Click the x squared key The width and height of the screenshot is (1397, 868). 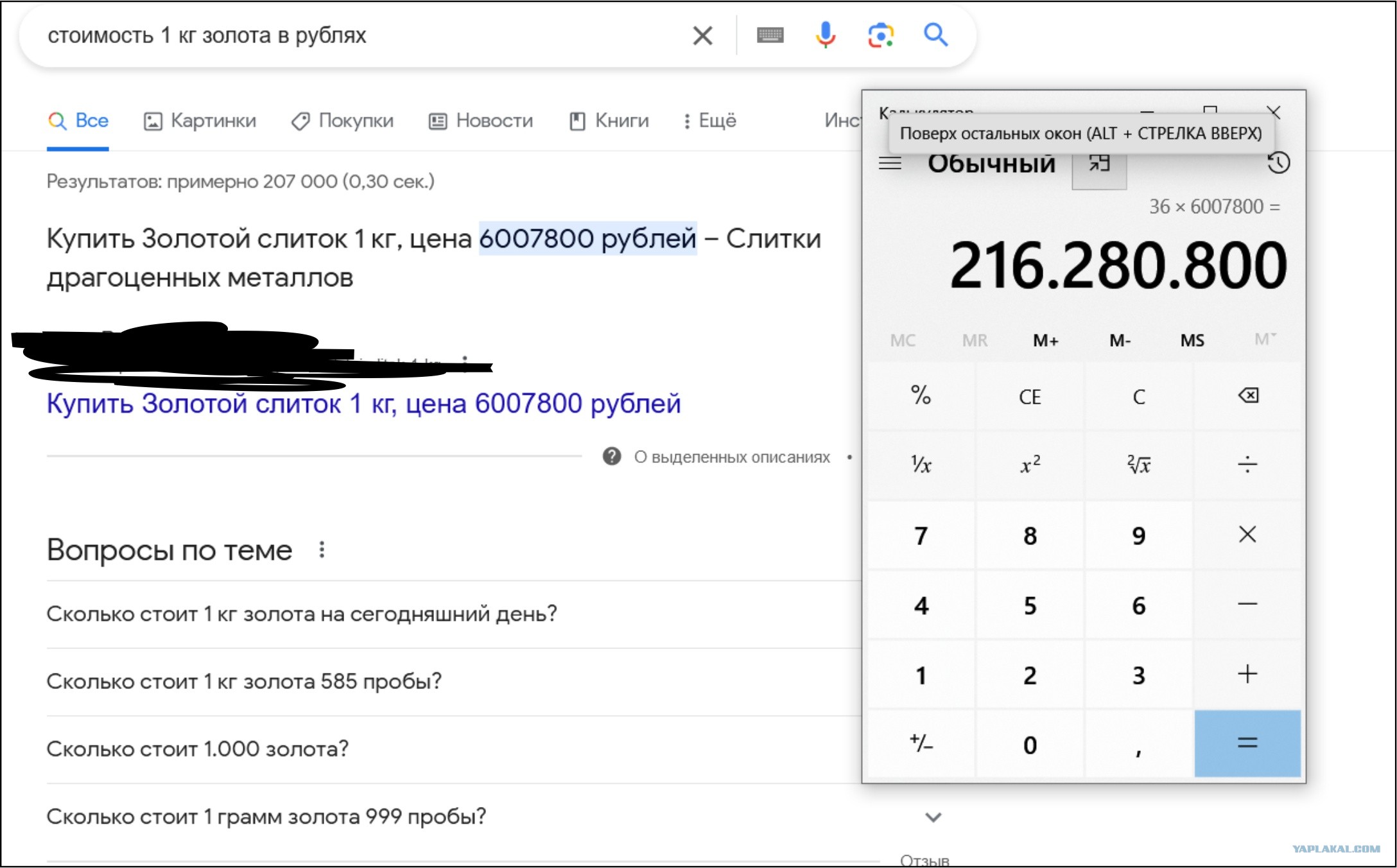[x=1030, y=465]
